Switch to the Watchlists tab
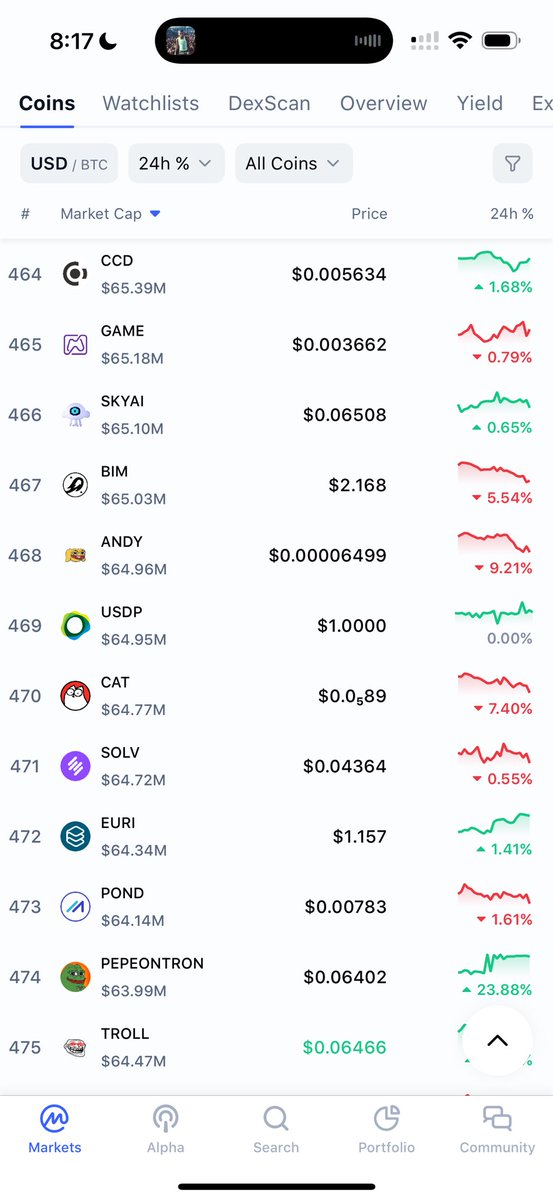This screenshot has height=1200, width=553. [x=151, y=103]
